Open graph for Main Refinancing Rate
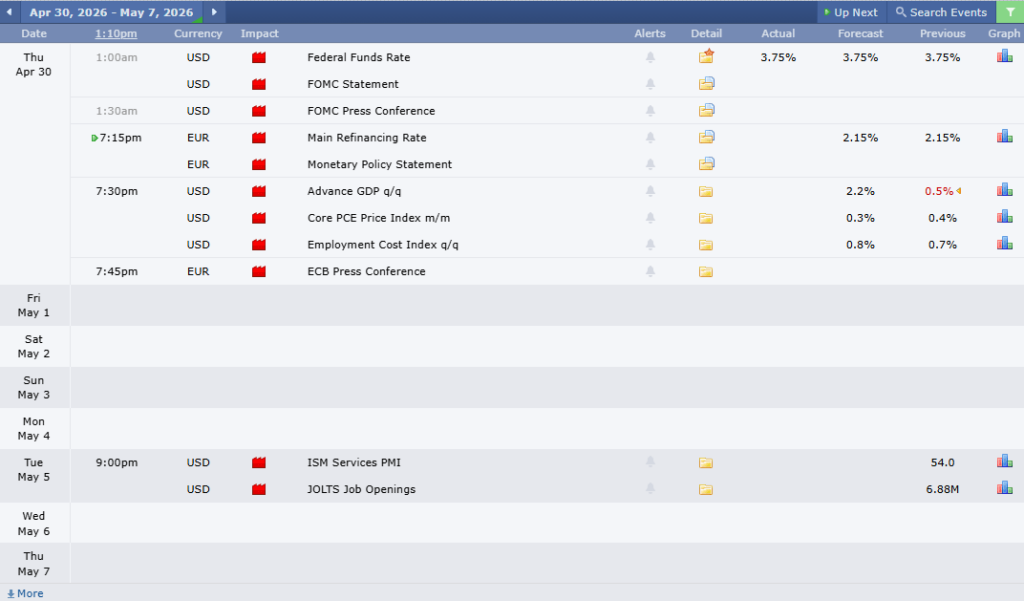1024x601 pixels. [1004, 137]
